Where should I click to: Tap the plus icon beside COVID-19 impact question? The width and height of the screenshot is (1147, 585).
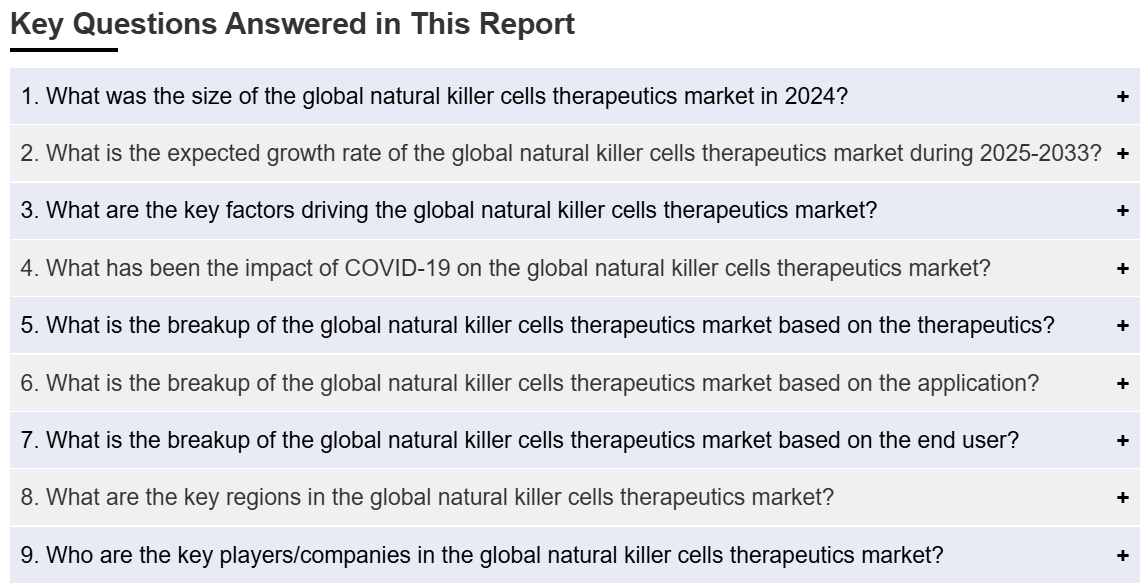[1123, 268]
